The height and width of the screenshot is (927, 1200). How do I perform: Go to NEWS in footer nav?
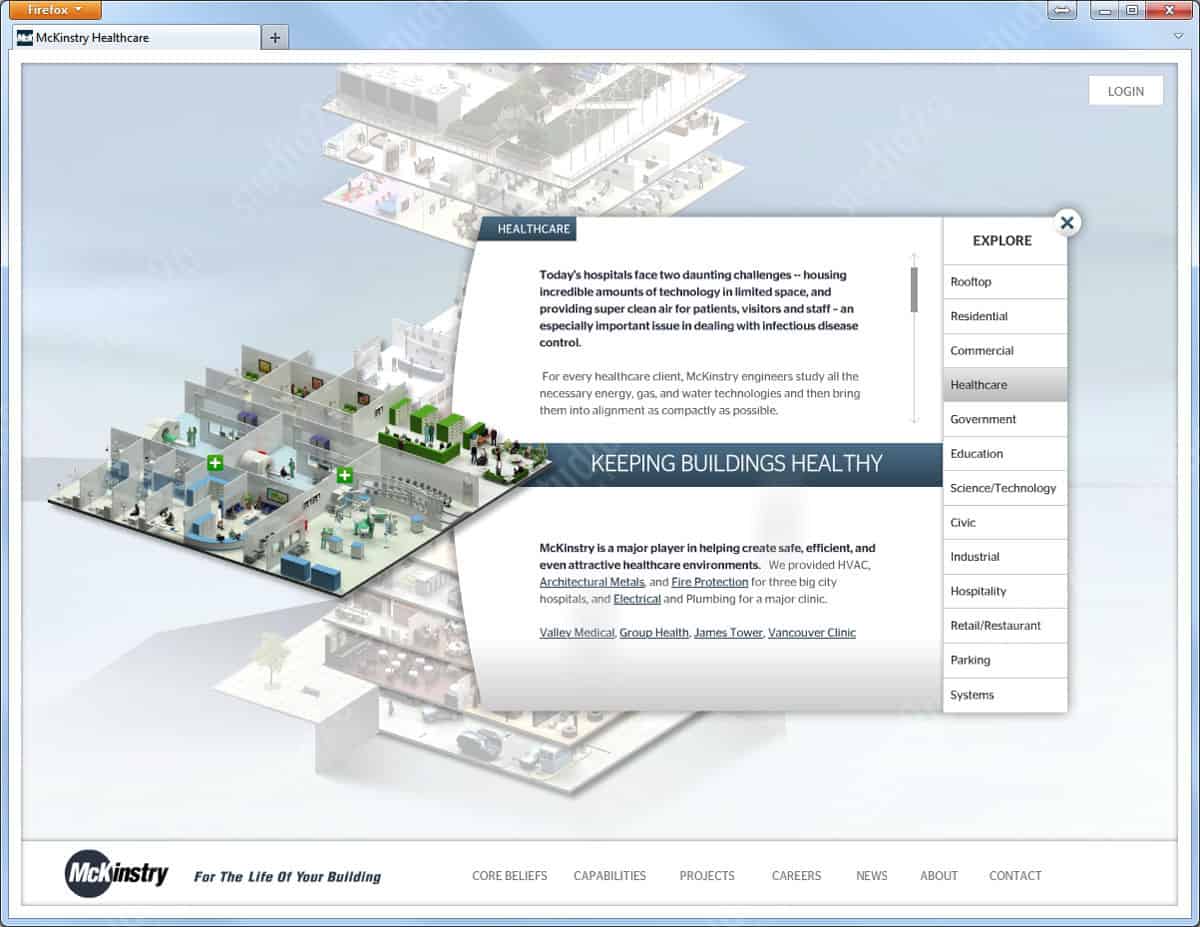pyautogui.click(x=872, y=876)
